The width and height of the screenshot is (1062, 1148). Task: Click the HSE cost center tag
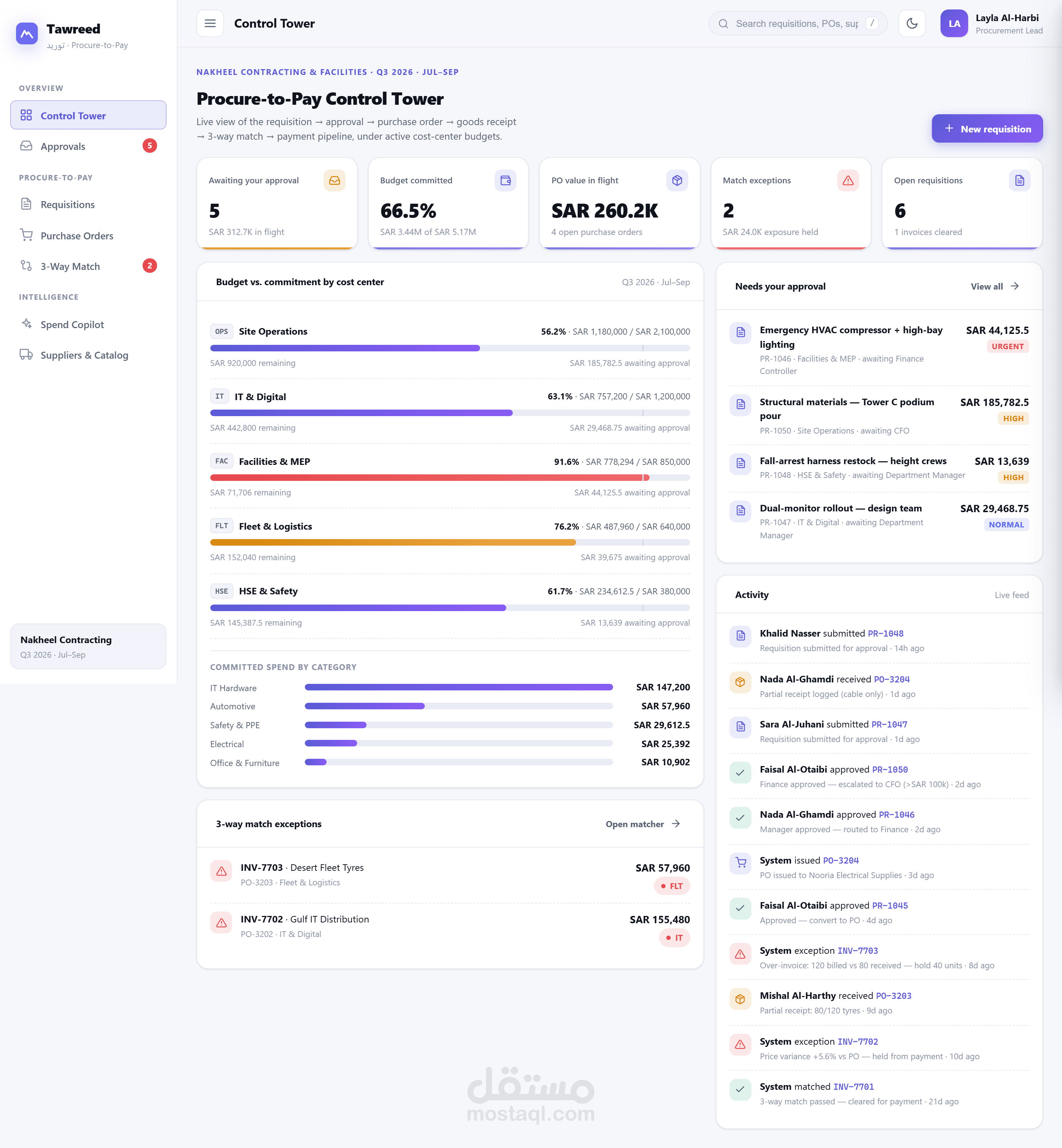[221, 591]
